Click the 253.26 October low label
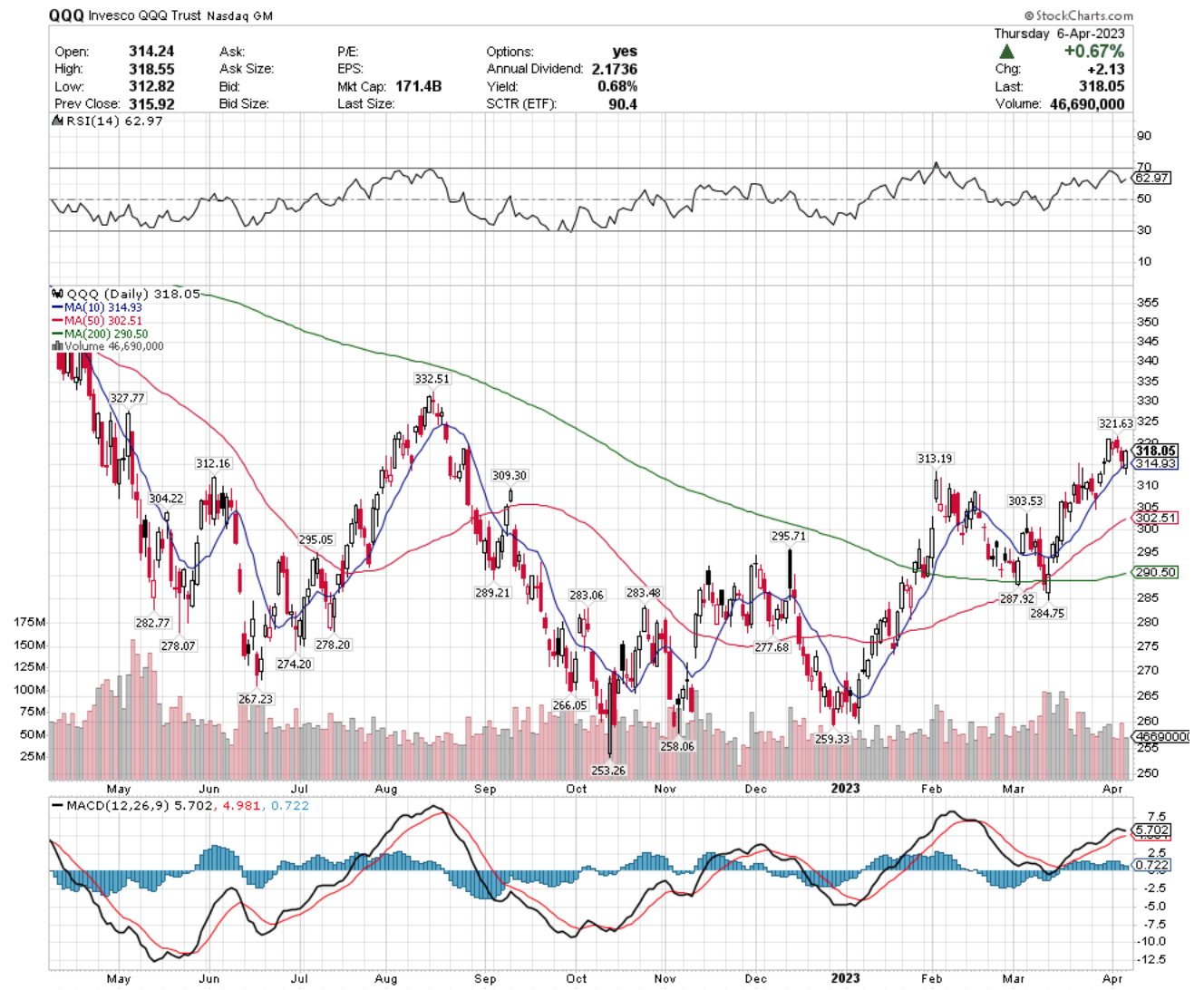1204x990 pixels. click(608, 771)
